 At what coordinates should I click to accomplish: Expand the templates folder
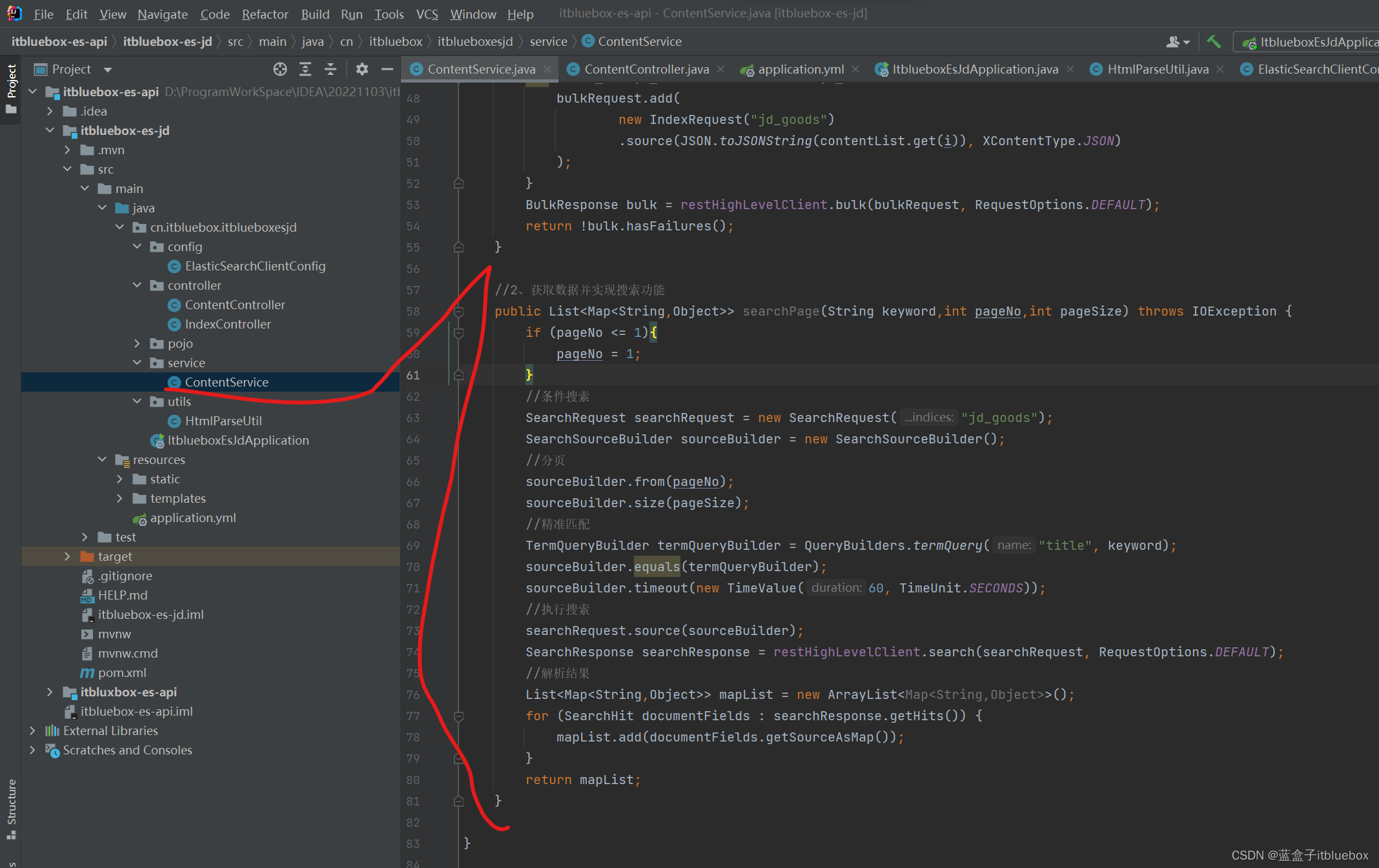[x=119, y=498]
